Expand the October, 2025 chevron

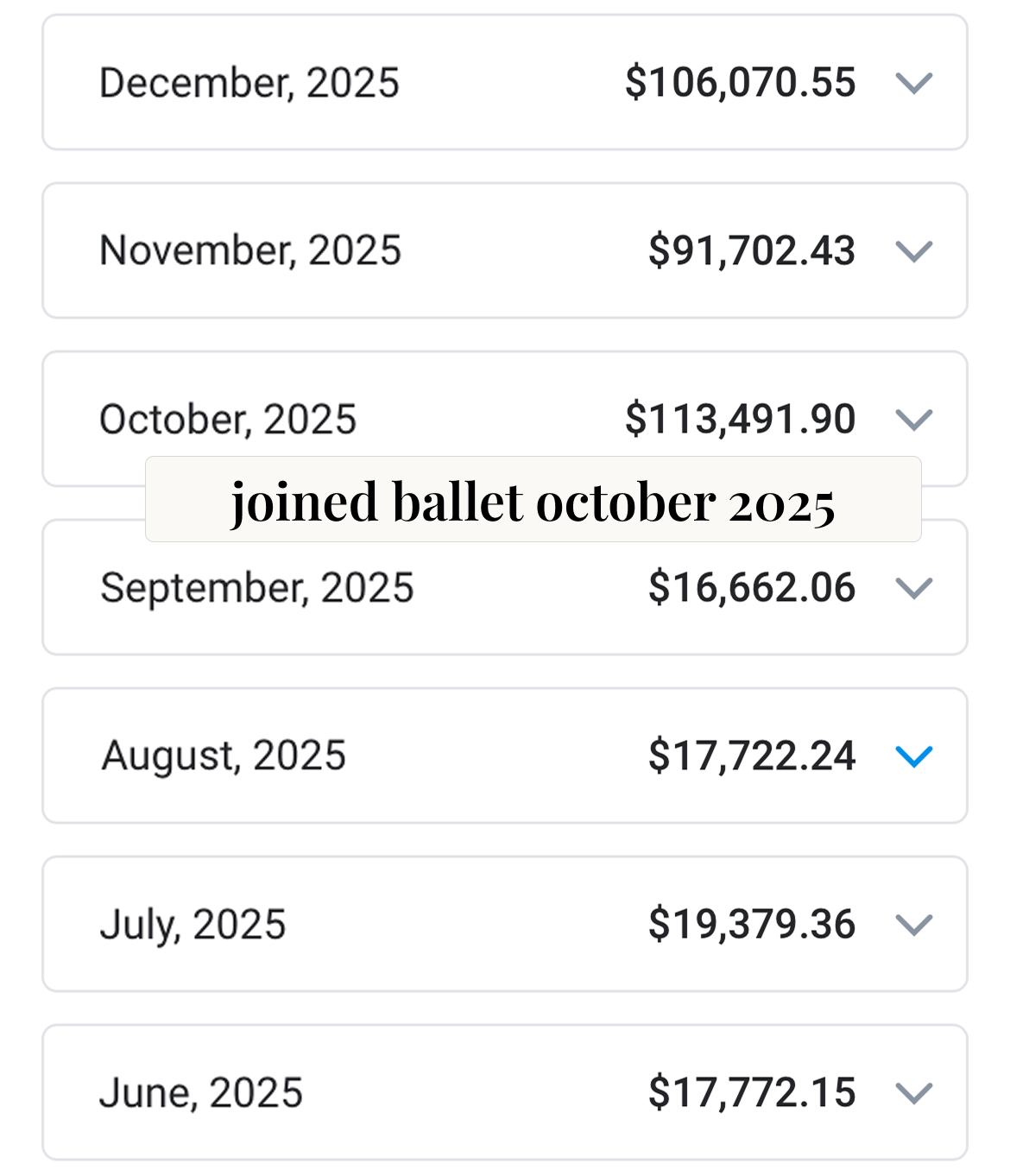914,420
